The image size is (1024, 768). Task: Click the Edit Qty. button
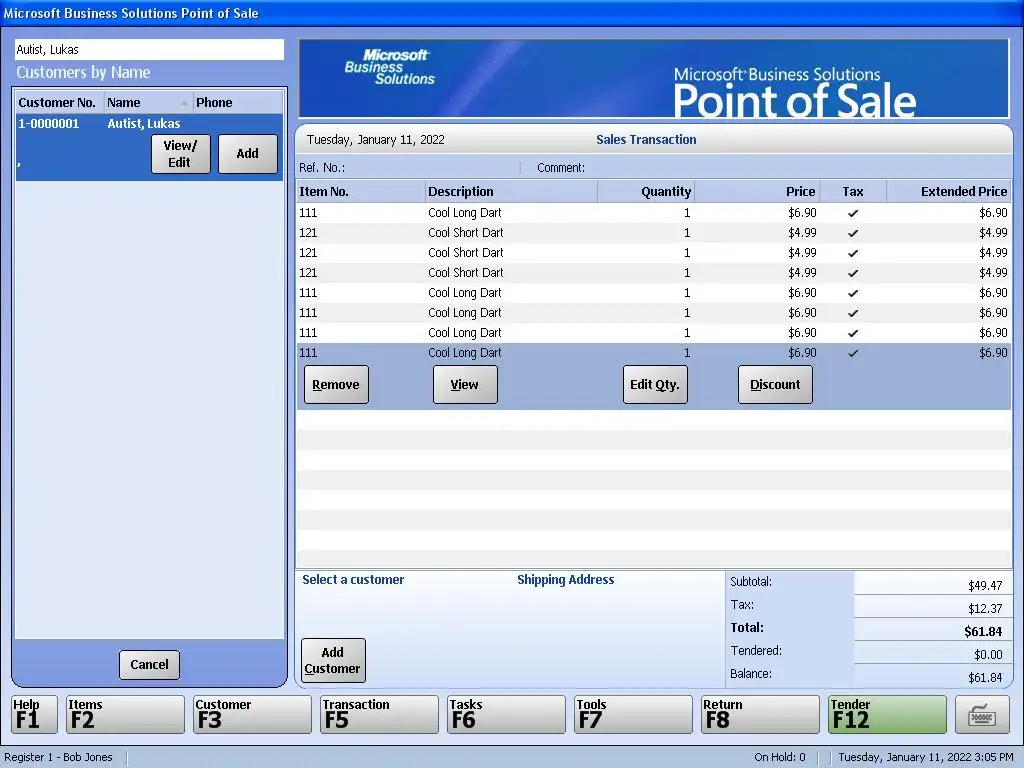pyautogui.click(x=655, y=385)
